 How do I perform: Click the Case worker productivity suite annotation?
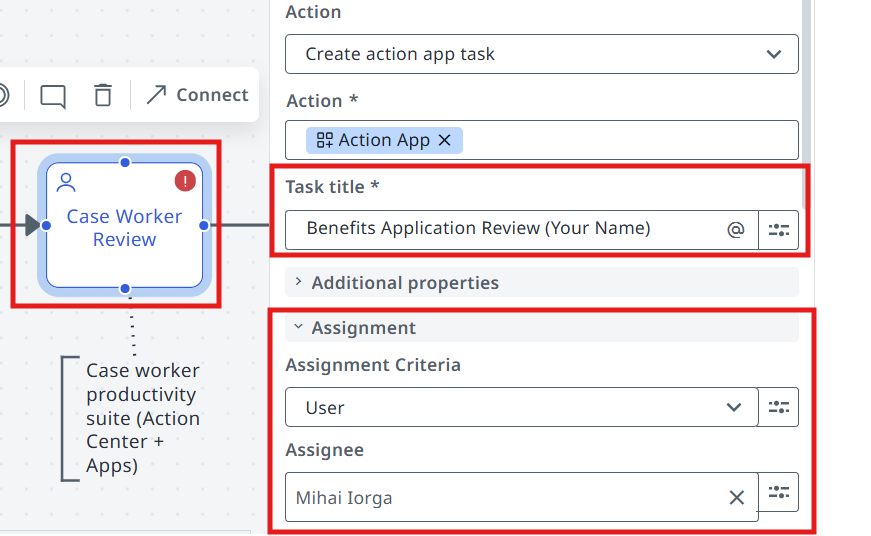coord(132,418)
